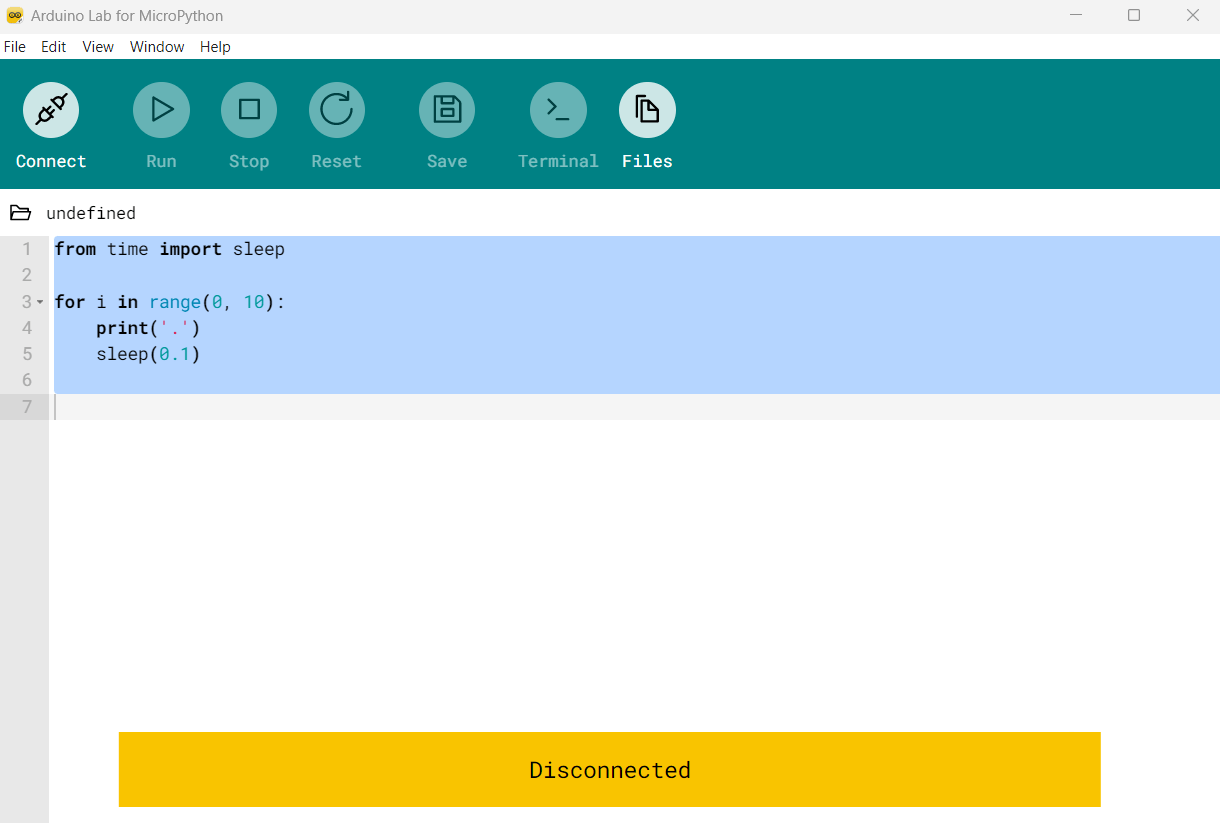Save the file using the floppy disk icon
Viewport: 1220px width, 823px height.
click(x=447, y=110)
